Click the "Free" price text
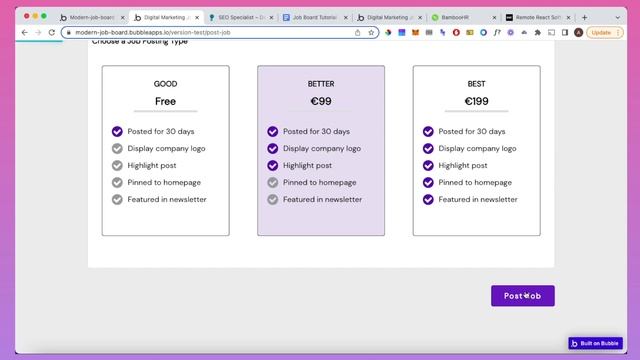Screen dimensions: 640x360 (x=165, y=101)
